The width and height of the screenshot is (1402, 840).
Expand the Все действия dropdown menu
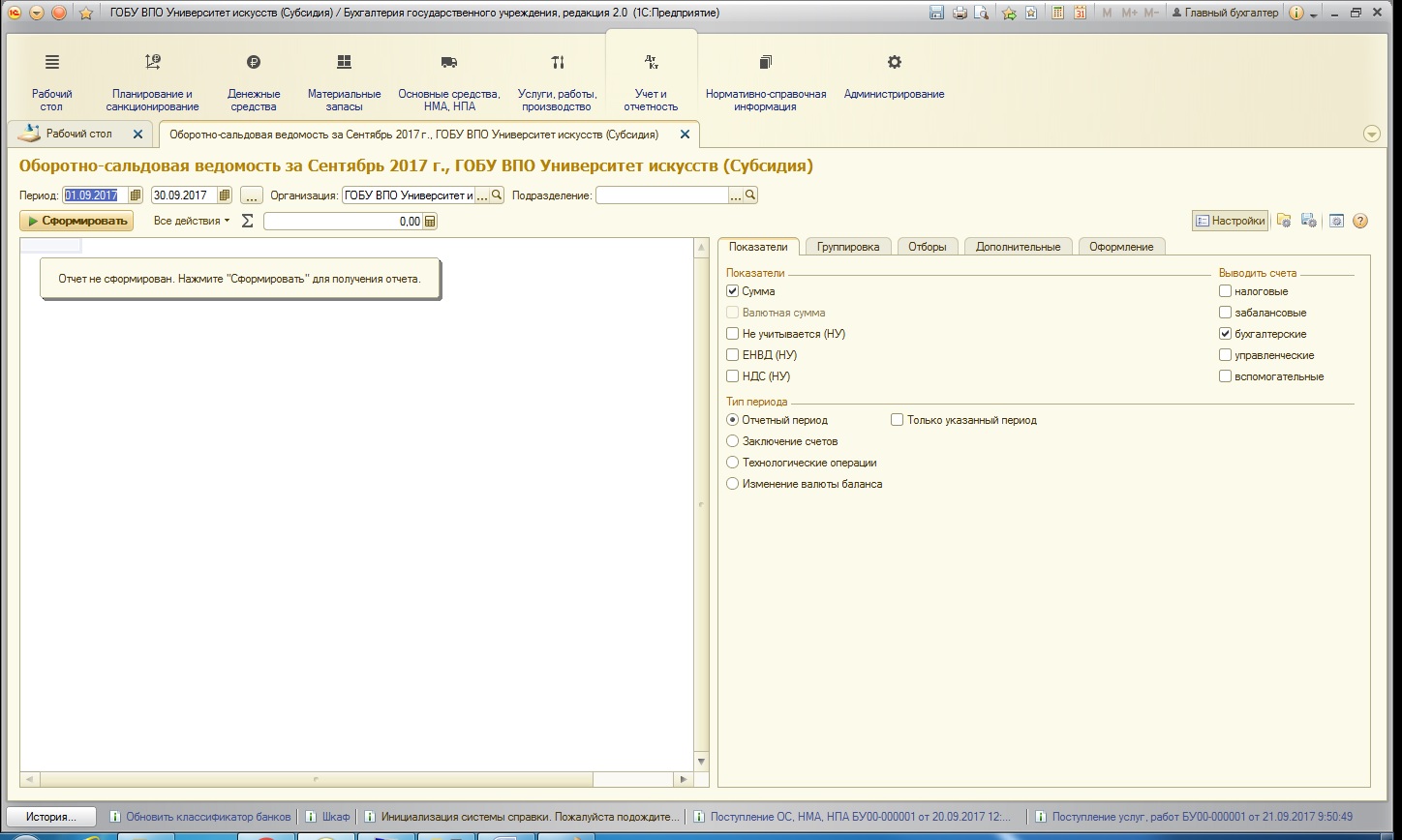tap(192, 221)
